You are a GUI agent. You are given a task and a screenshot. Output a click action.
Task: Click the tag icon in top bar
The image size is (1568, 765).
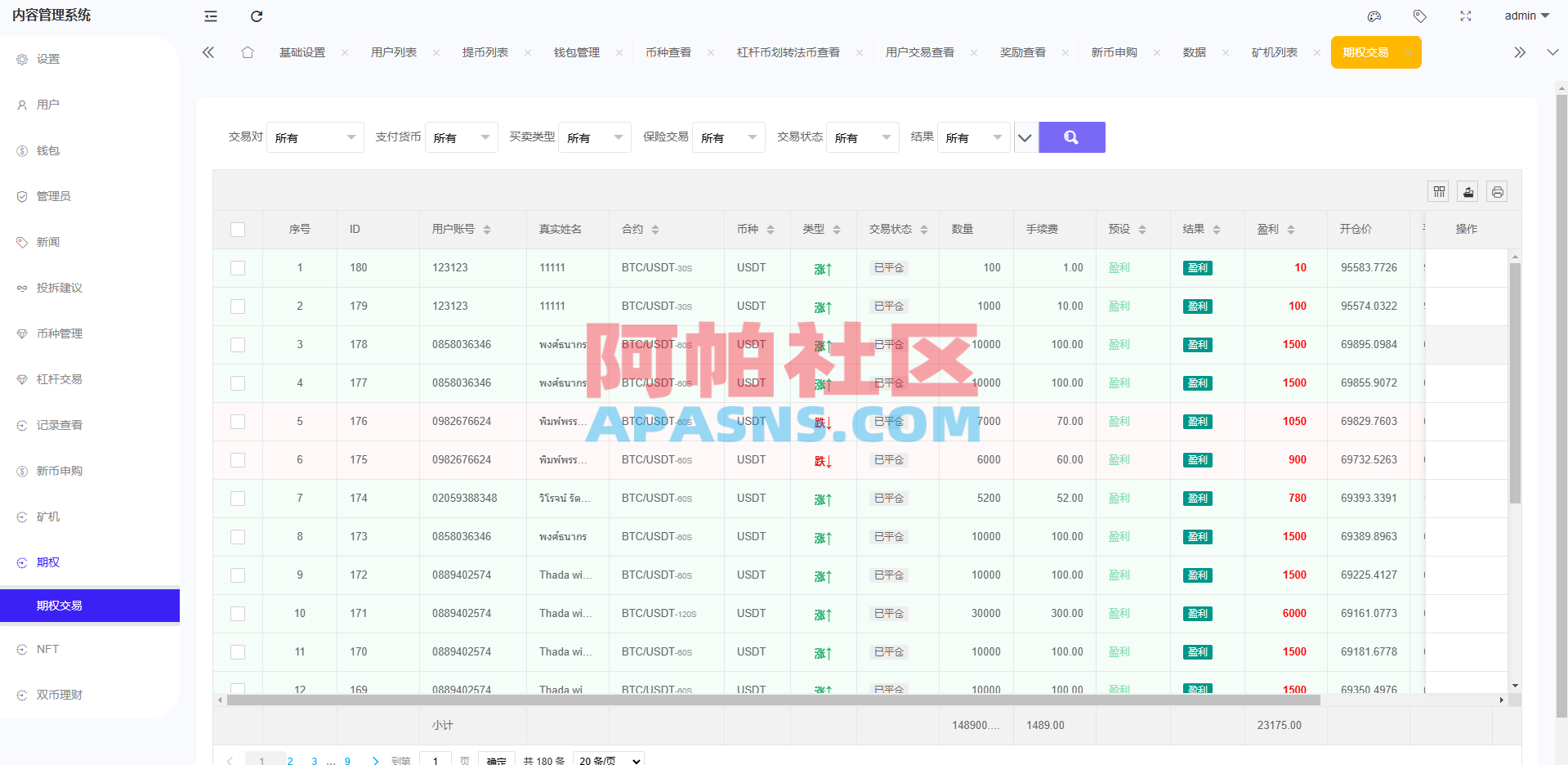coord(1419,16)
